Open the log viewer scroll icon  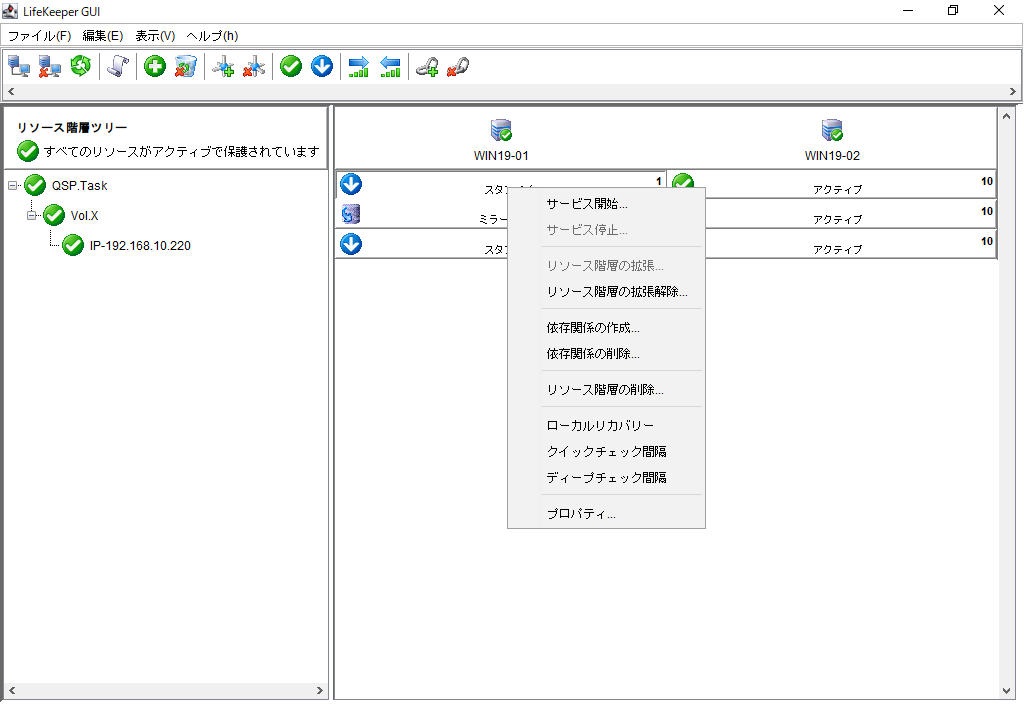(x=118, y=67)
